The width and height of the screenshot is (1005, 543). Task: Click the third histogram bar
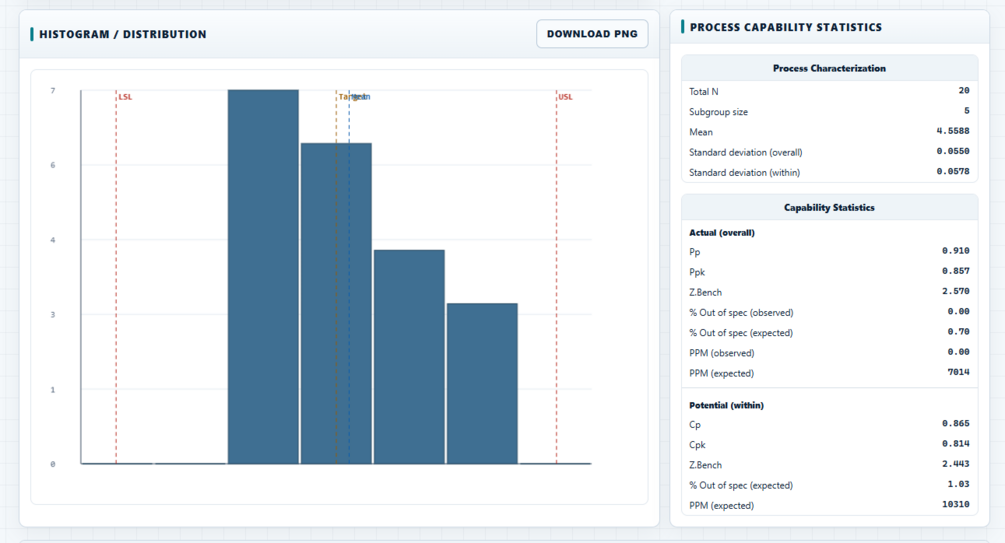pyautogui.click(x=409, y=356)
